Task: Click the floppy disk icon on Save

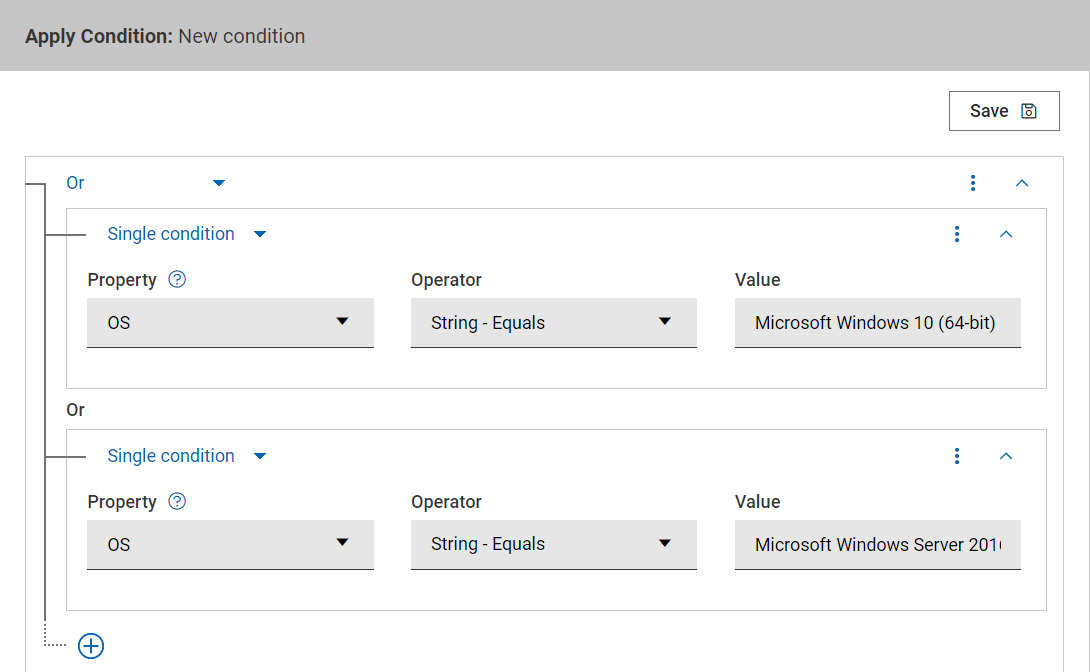Action: pos(1028,111)
